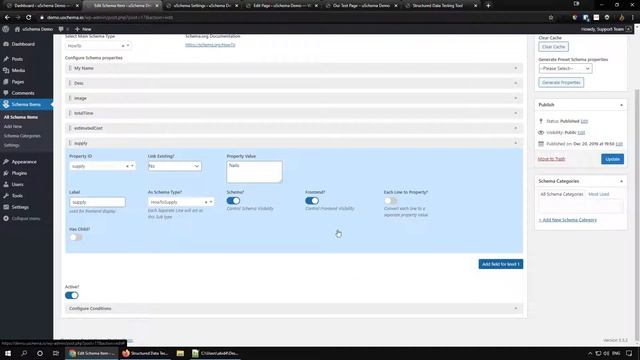The height and width of the screenshot is (360, 640).
Task: Open the Task View taskbar icon
Action: [56, 353]
